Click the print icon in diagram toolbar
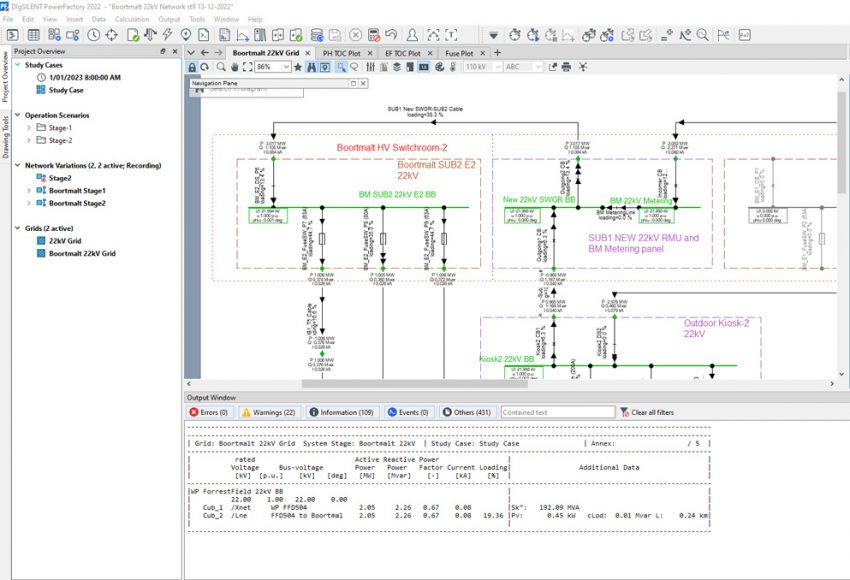Image resolution: width=850 pixels, height=580 pixels. 567,67
